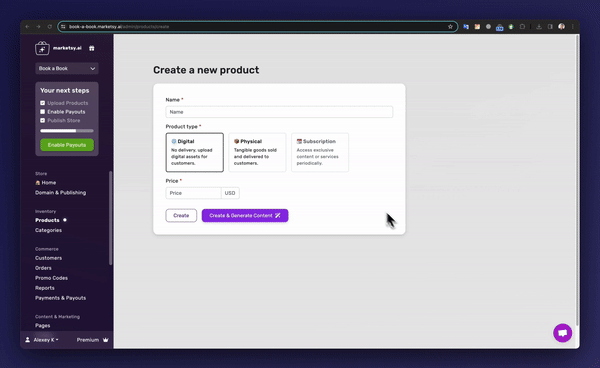
Task: Open the browser extensions puzzle icon
Action: (522, 27)
